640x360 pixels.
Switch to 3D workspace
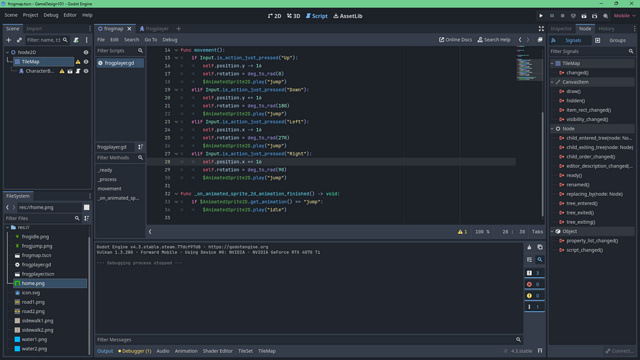pyautogui.click(x=293, y=16)
